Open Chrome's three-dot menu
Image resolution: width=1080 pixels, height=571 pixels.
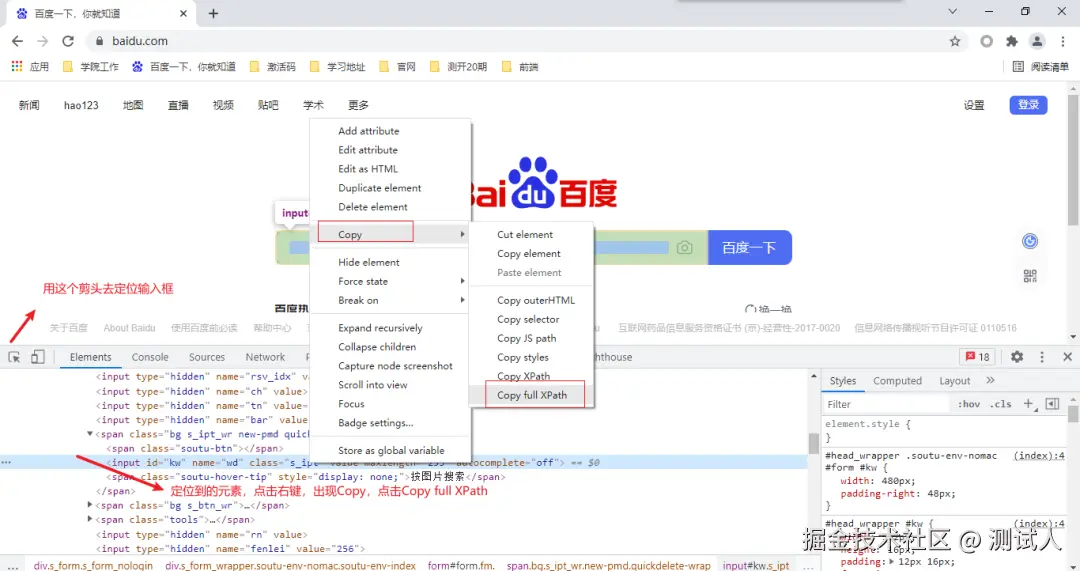click(x=1063, y=41)
